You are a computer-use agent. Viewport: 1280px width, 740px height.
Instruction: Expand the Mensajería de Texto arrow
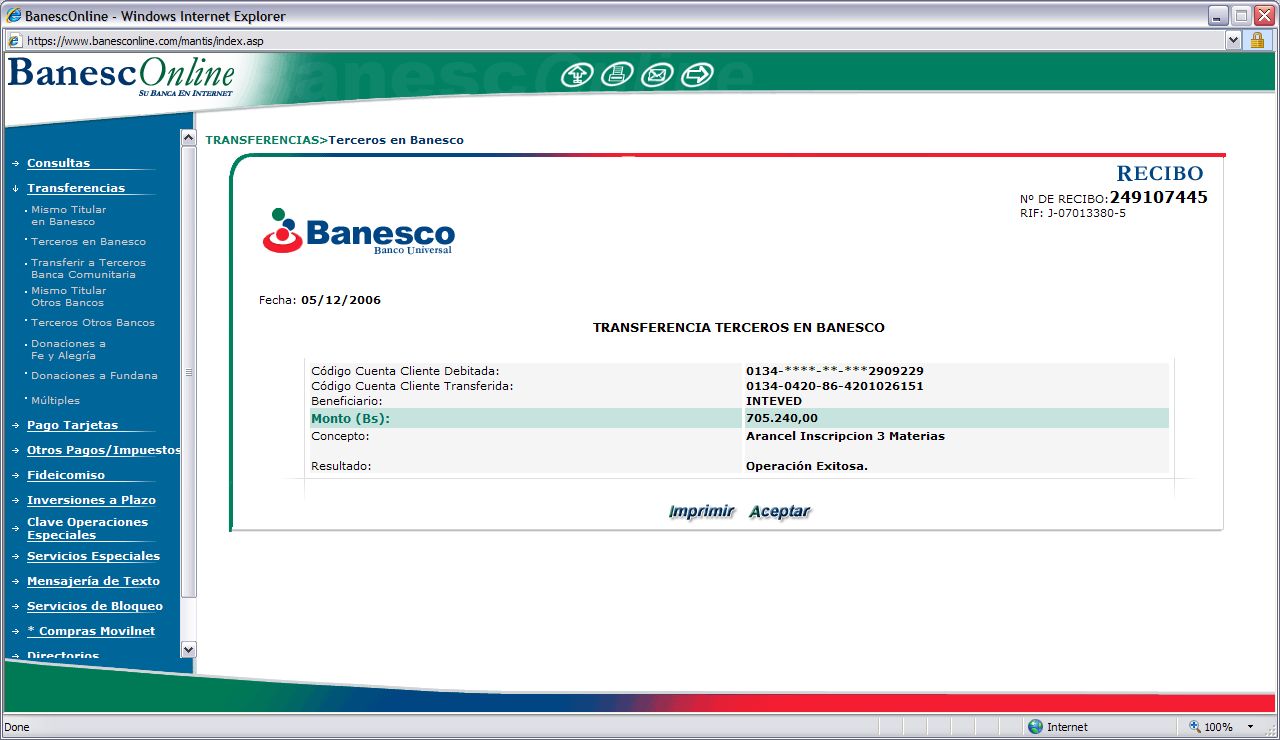coord(15,582)
